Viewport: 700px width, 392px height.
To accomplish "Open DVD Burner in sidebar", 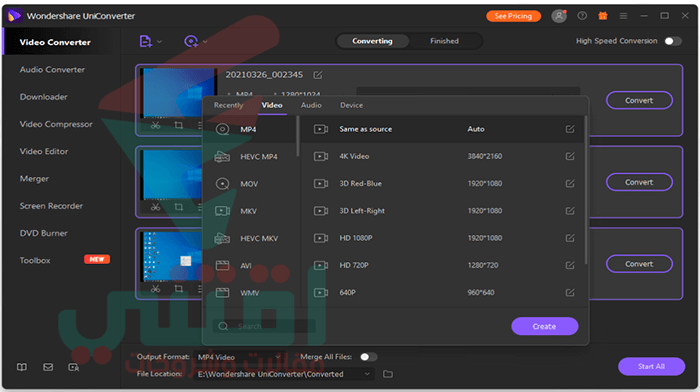I will pos(44,233).
